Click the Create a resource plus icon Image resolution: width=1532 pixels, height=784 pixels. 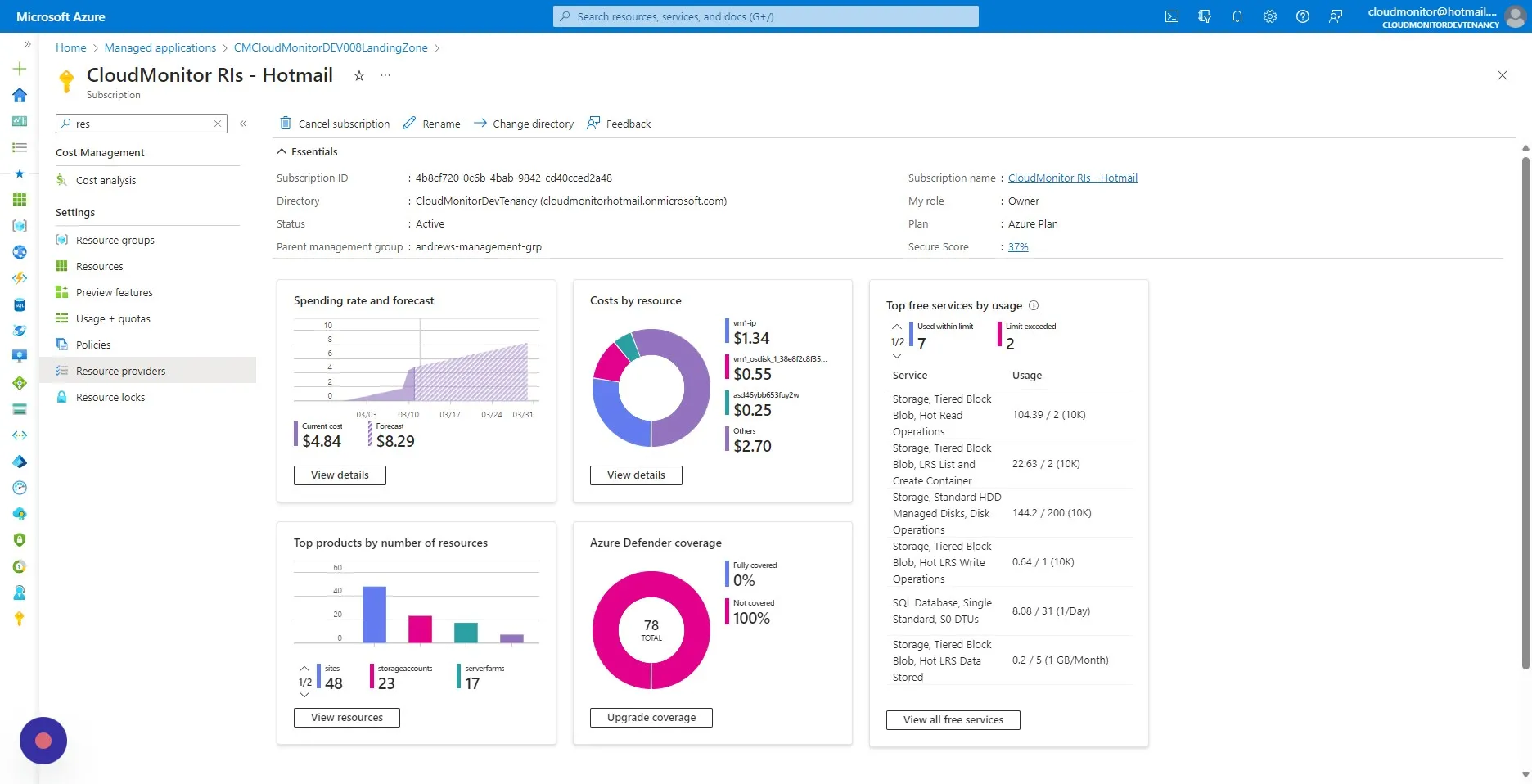(20, 69)
